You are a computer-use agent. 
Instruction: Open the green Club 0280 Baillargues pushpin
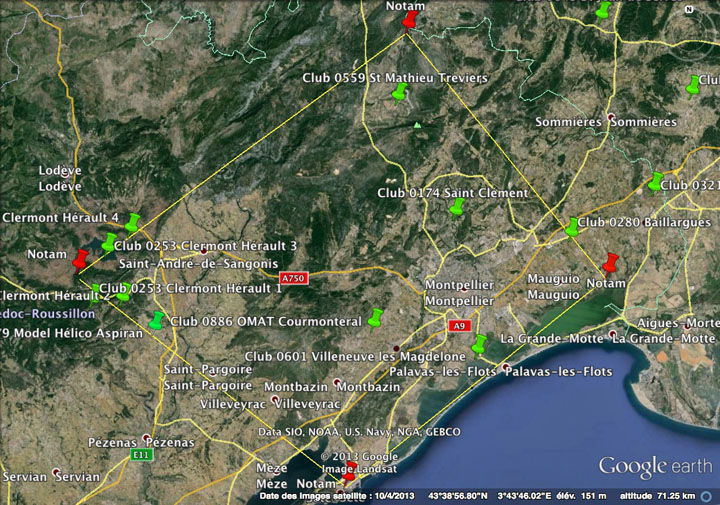[572, 227]
